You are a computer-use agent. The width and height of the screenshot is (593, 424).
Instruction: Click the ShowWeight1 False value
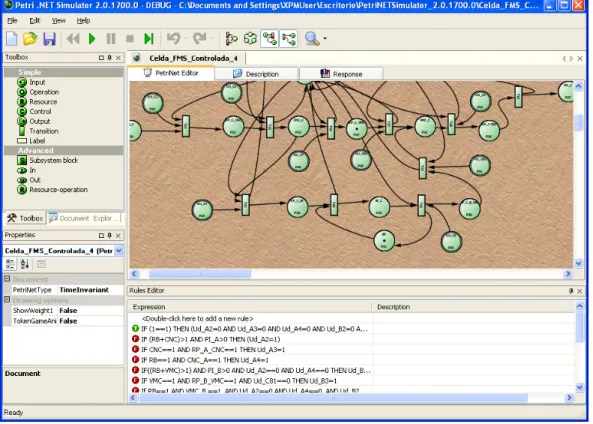click(90, 311)
